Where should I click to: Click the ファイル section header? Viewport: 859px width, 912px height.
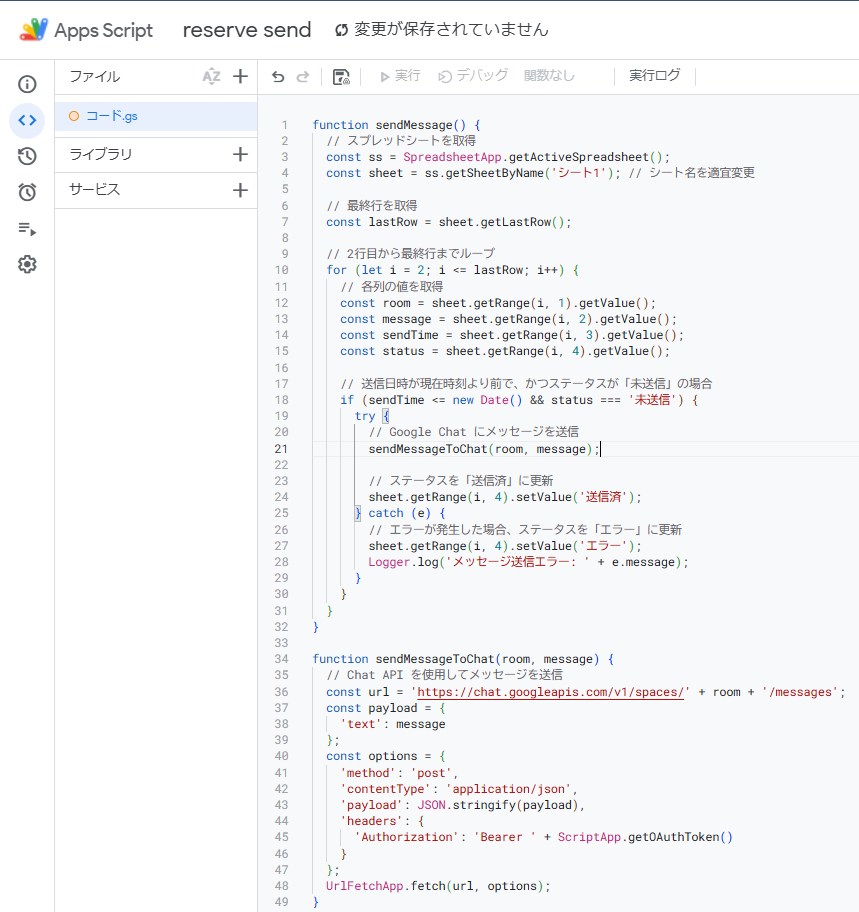[x=95, y=76]
